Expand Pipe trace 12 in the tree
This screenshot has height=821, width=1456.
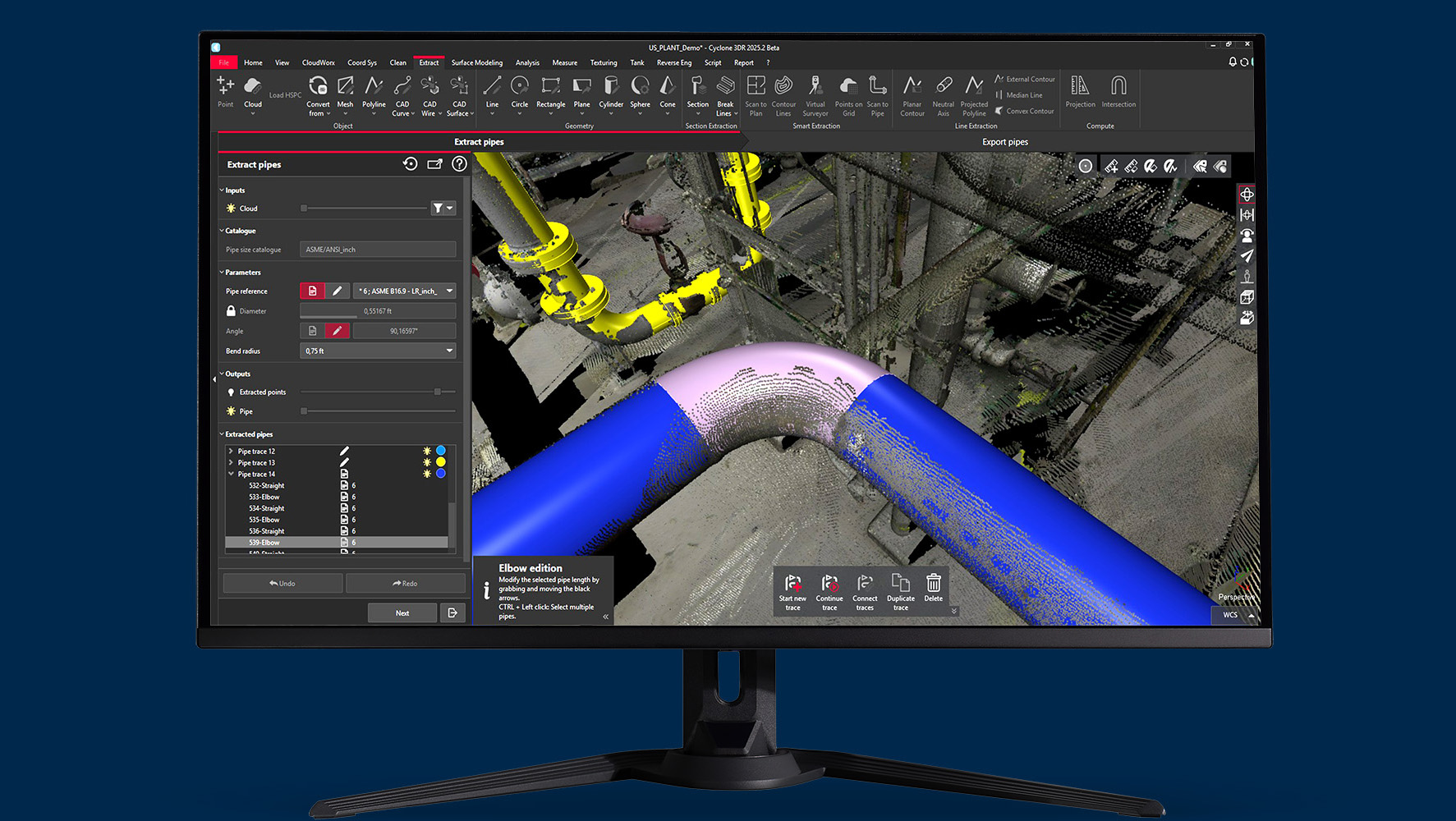pos(231,451)
